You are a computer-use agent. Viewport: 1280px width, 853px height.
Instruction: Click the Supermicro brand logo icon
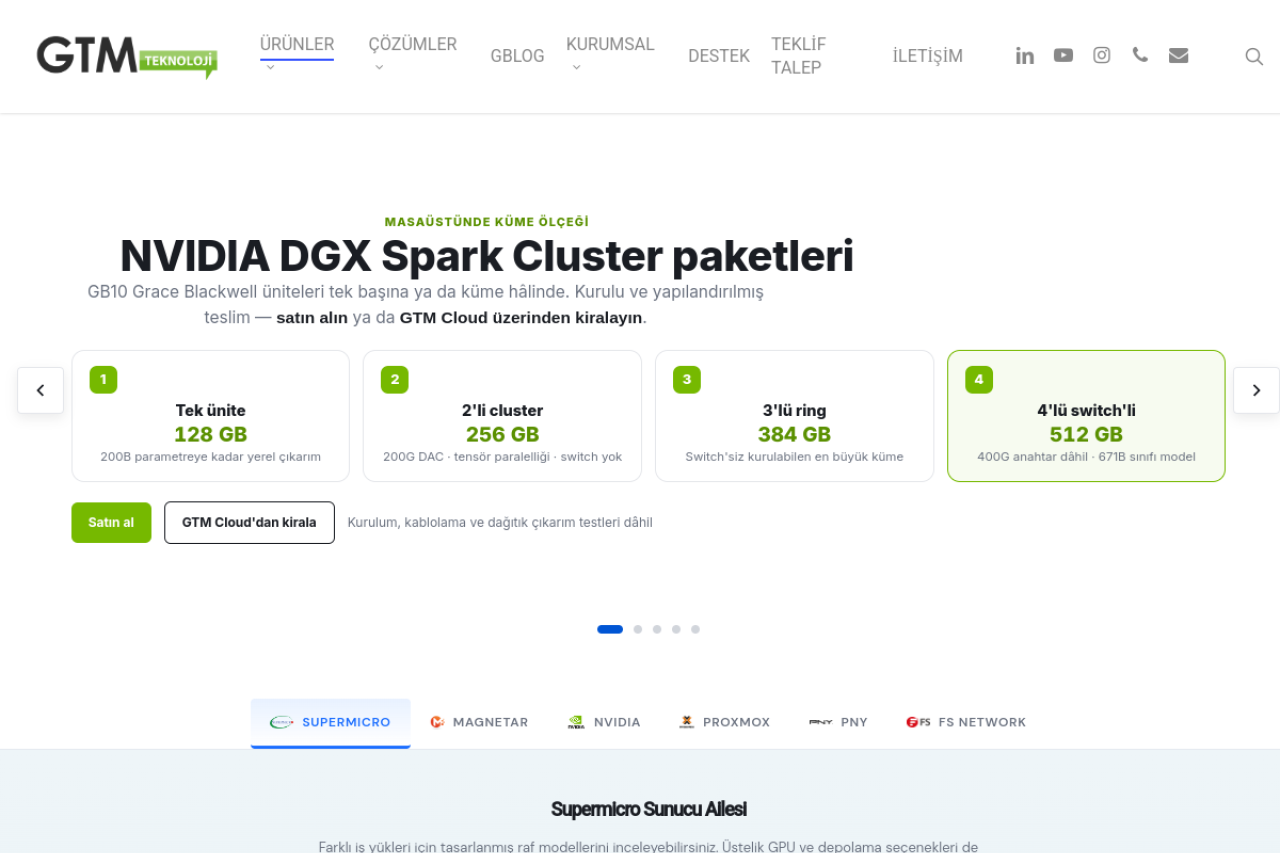(x=281, y=722)
